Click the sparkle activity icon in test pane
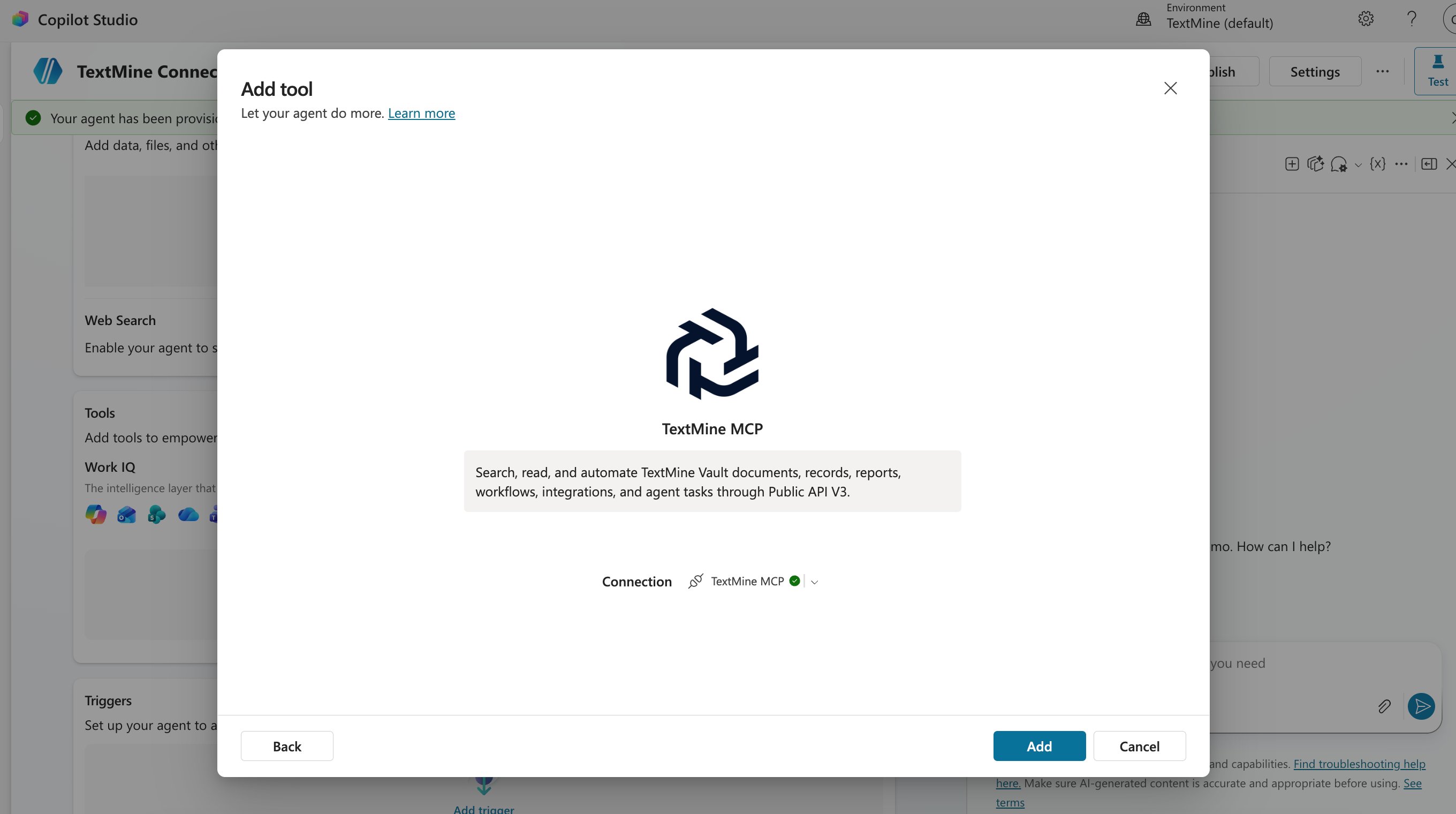The image size is (1456, 814). [1315, 164]
